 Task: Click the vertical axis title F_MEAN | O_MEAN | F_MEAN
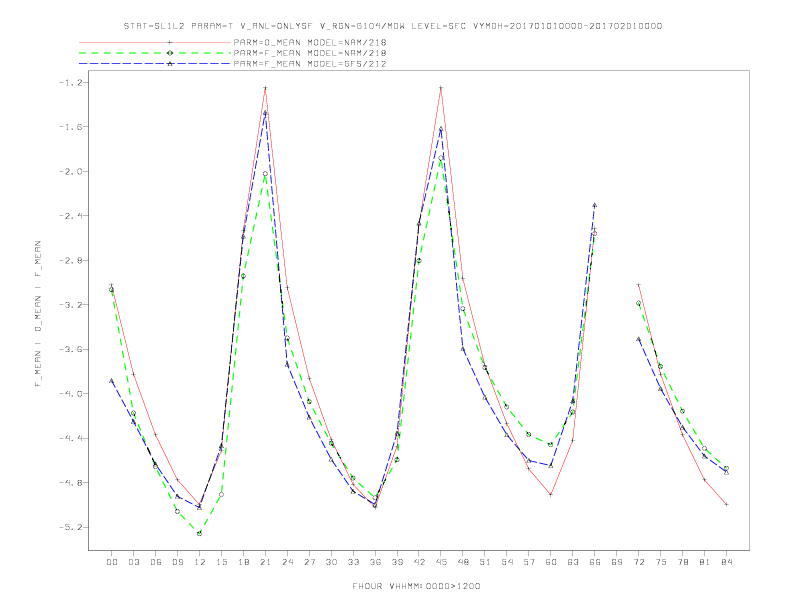coord(38,314)
